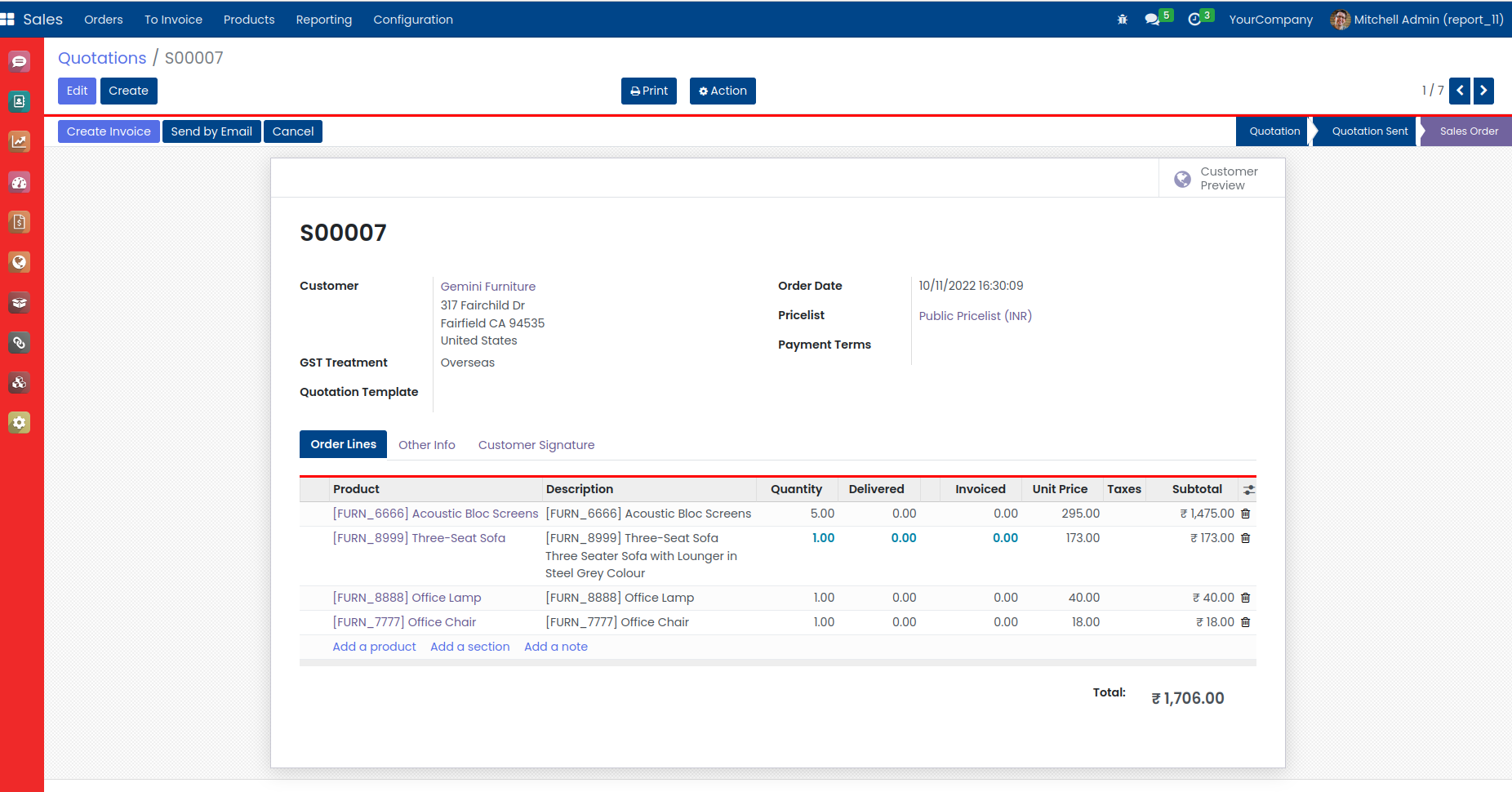Open the Action dropdown
Image resolution: width=1512 pixels, height=792 pixels.
click(x=722, y=91)
